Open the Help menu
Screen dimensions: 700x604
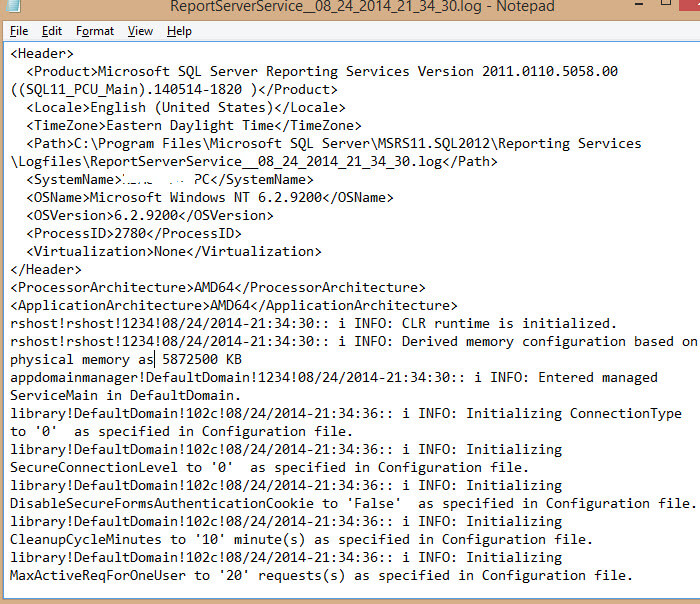point(179,31)
